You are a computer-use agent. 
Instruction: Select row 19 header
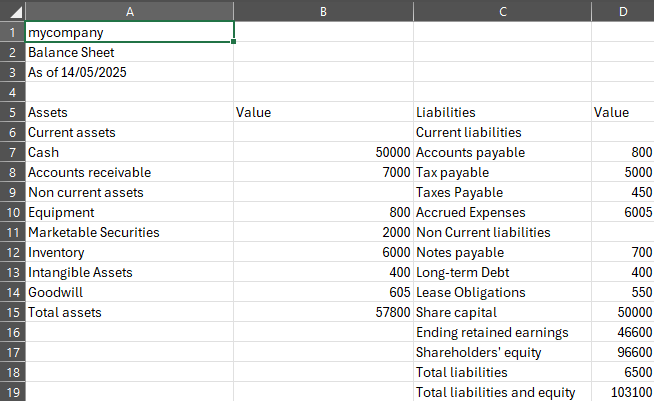[x=13, y=392]
